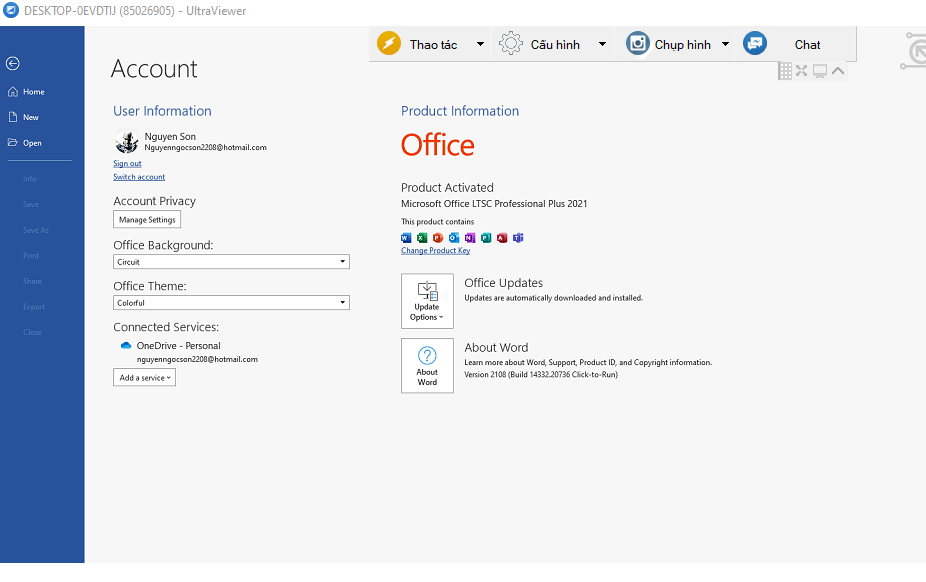Click the Word app icon under product contents
Screen dimensions: 926x582
[x=406, y=238]
